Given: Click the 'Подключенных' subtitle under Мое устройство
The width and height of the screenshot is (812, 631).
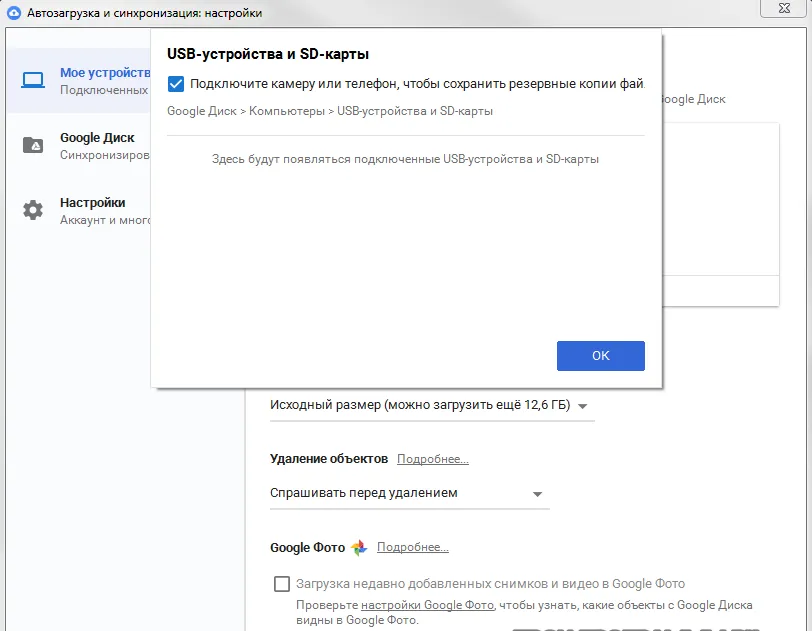Looking at the screenshot, I should pos(104,90).
